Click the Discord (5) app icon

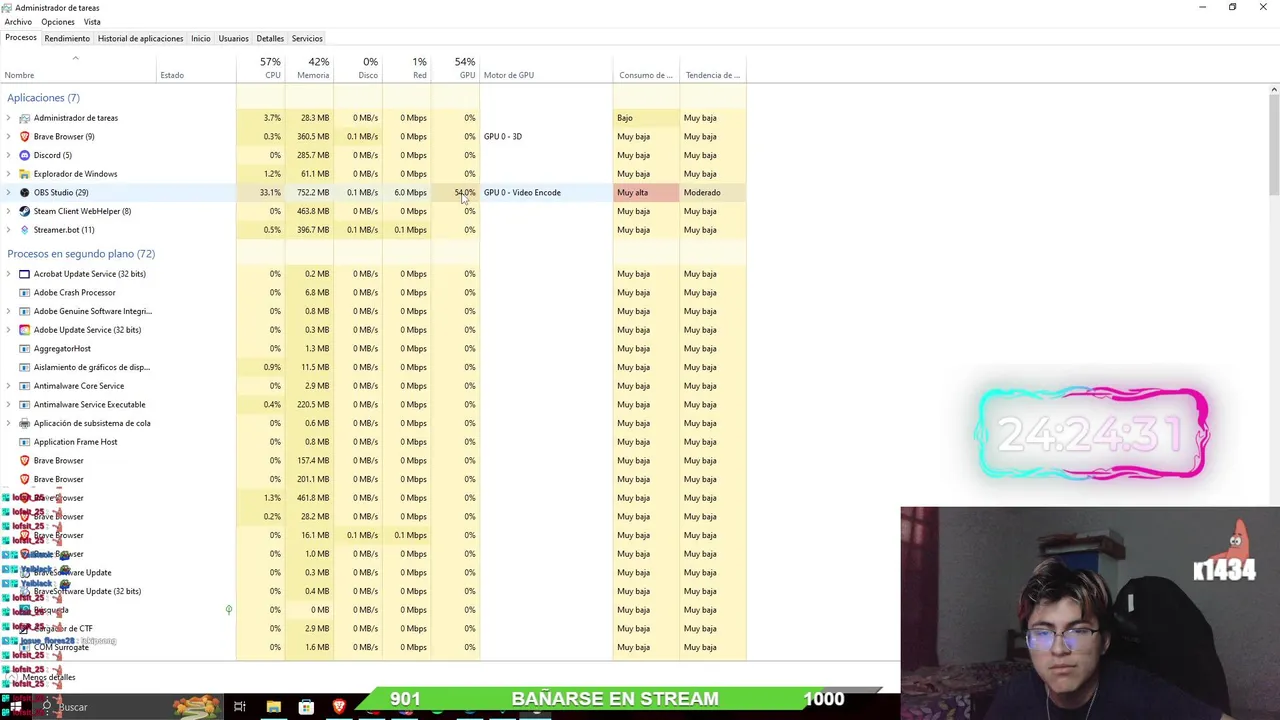(x=25, y=155)
